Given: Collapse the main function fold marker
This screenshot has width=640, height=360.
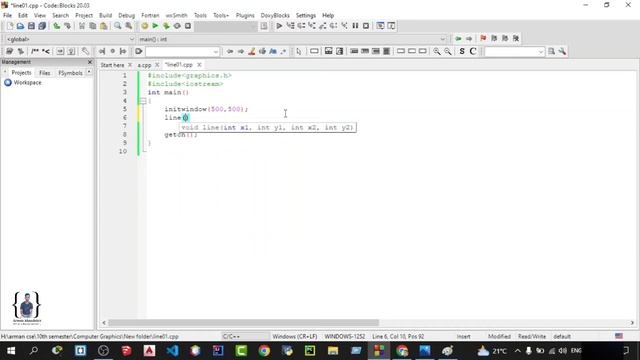Looking at the screenshot, I should (x=143, y=101).
